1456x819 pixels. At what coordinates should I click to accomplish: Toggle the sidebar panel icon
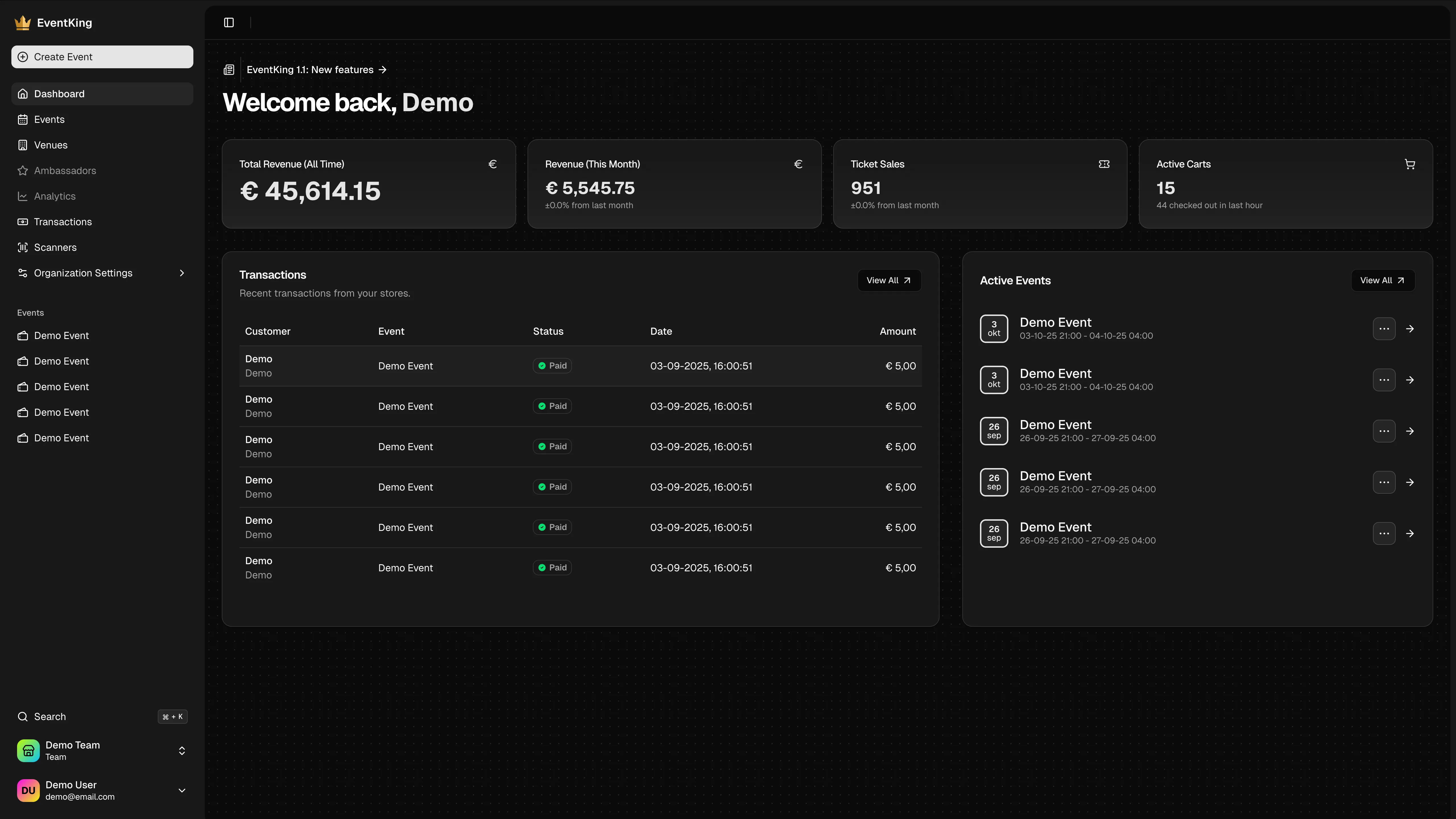228,23
